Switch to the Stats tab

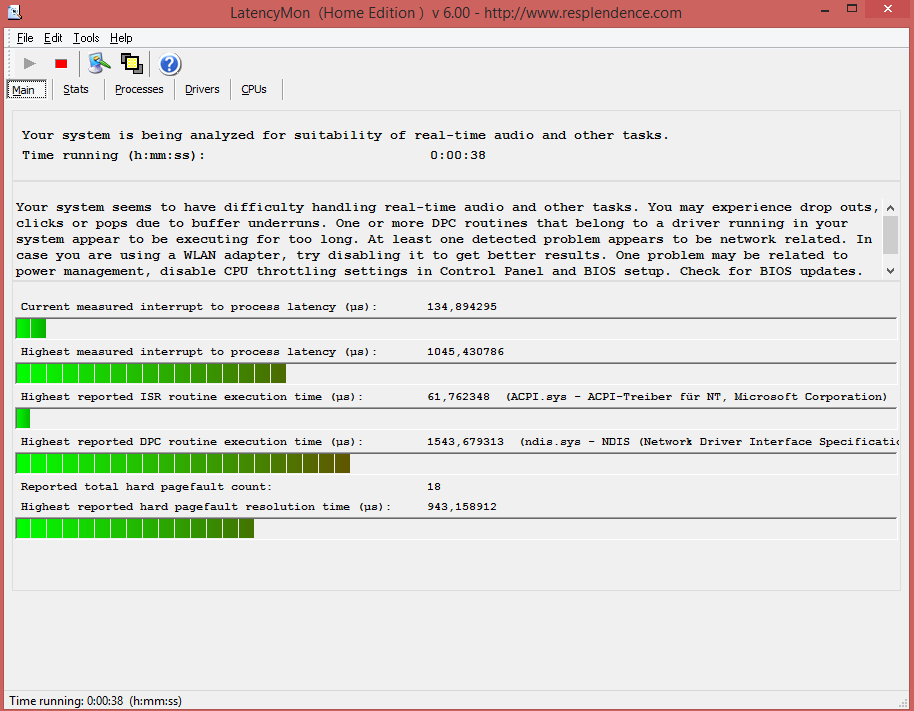pyautogui.click(x=76, y=89)
